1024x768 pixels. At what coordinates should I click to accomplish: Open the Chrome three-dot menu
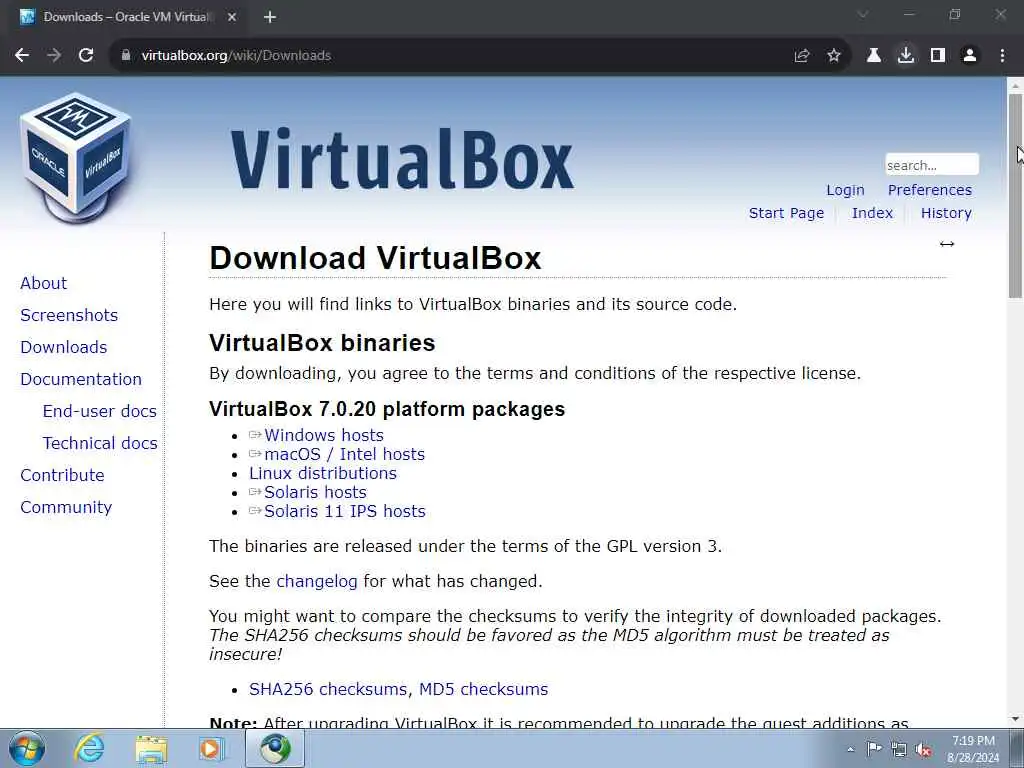coord(1002,56)
